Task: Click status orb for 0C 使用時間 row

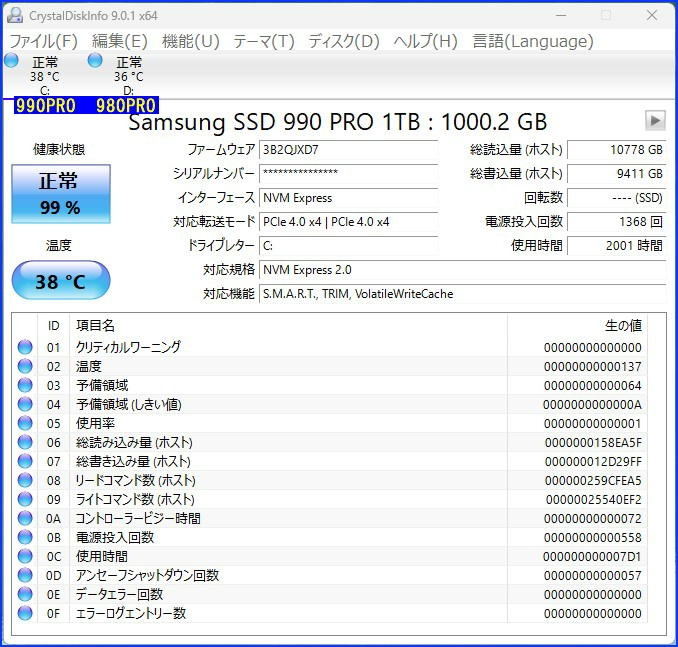Action: click(25, 556)
